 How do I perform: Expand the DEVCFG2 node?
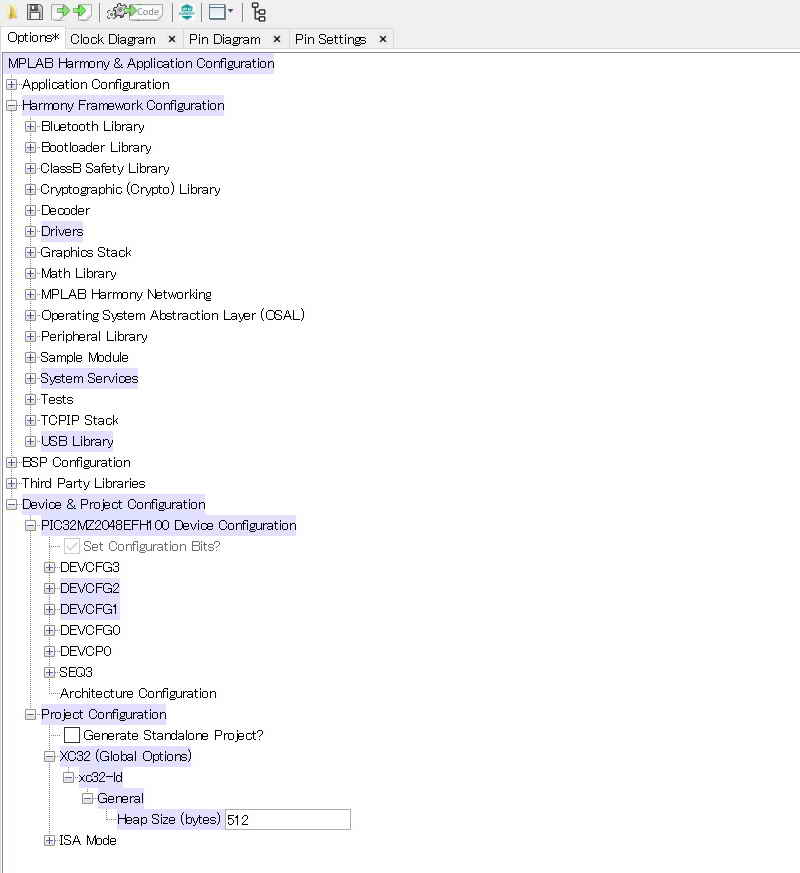[x=50, y=588]
